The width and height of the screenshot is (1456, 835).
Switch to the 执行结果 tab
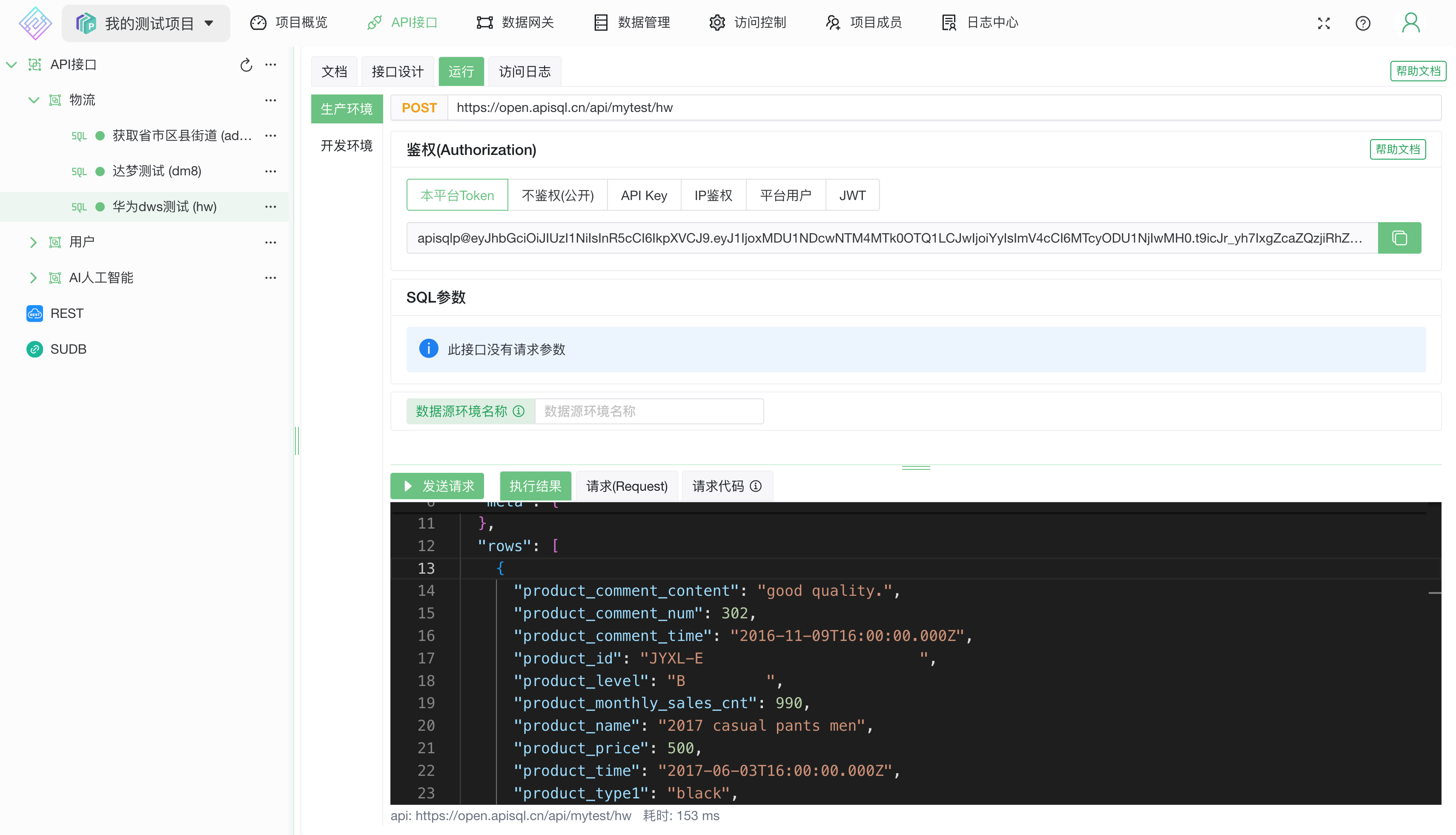click(535, 486)
